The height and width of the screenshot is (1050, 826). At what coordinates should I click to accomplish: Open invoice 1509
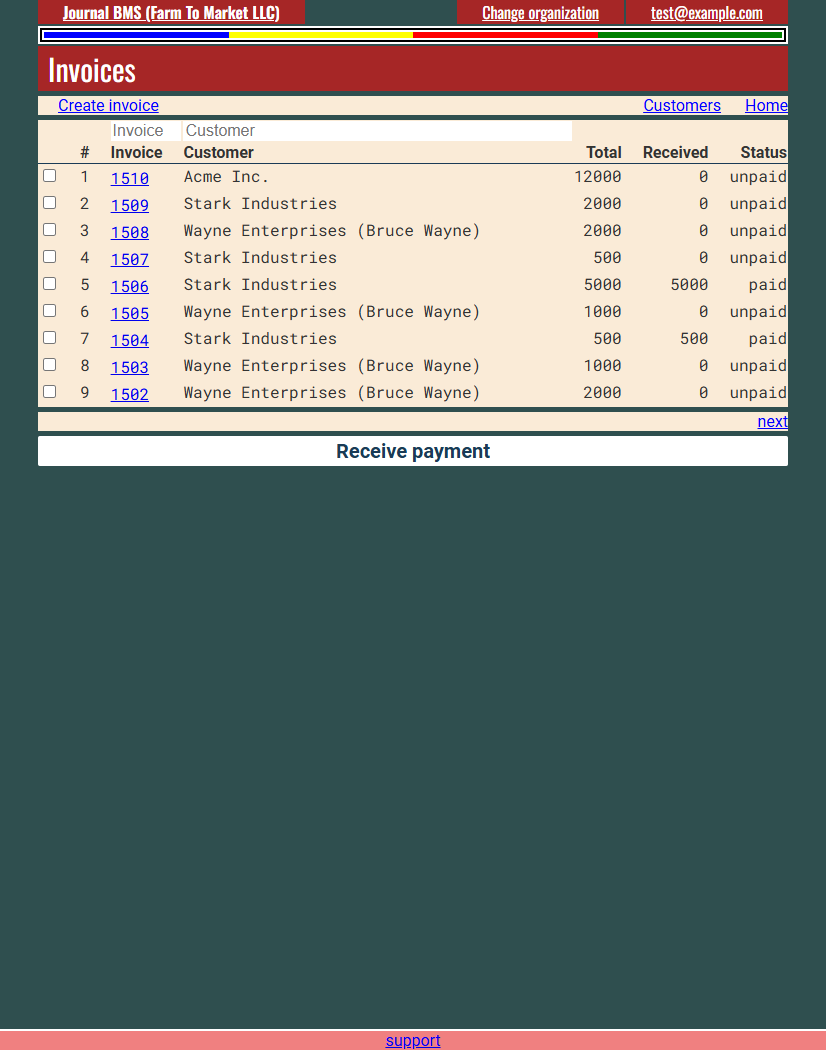[129, 205]
